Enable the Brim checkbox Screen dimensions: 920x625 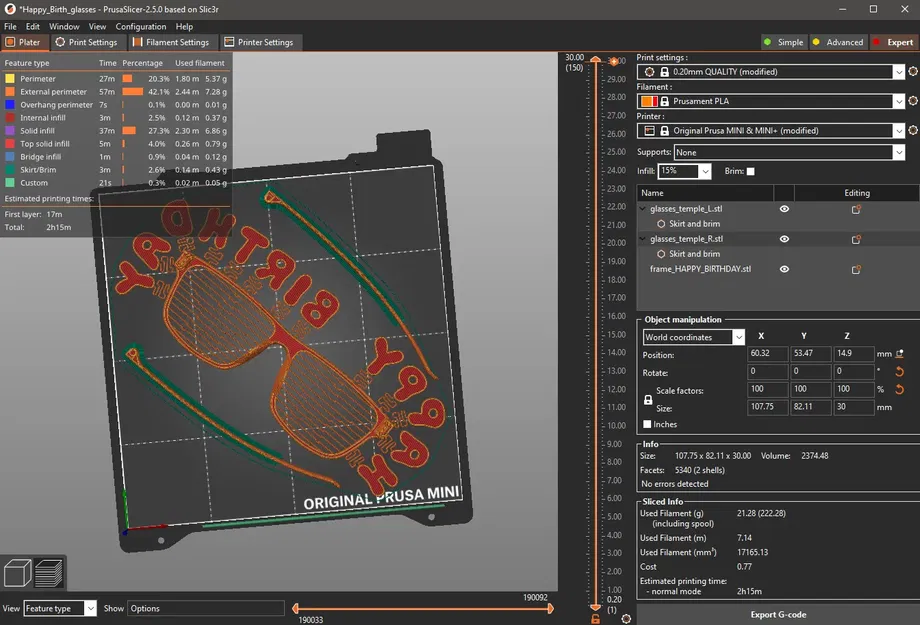(x=751, y=172)
